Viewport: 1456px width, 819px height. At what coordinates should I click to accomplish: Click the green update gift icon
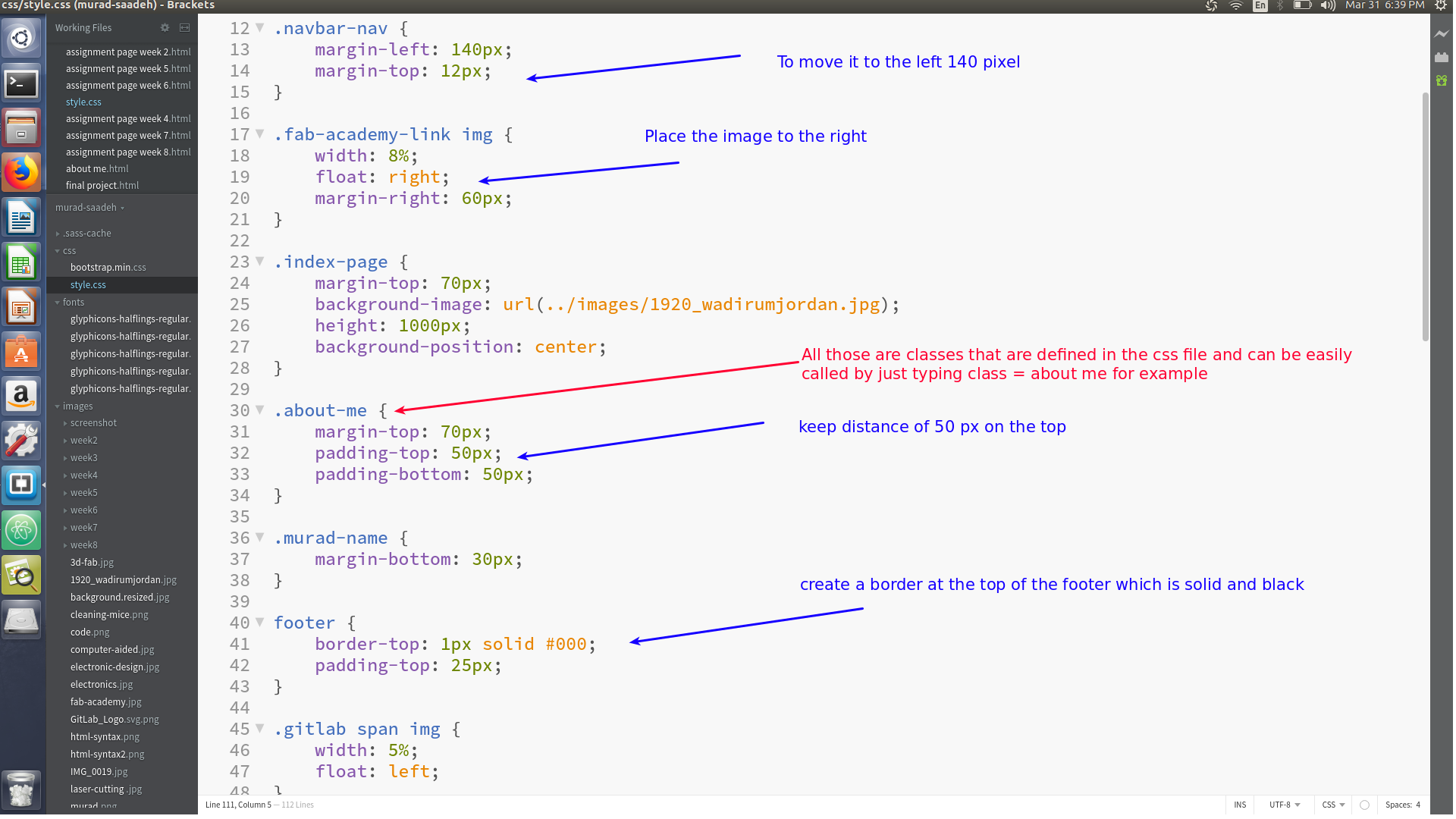click(x=1442, y=80)
